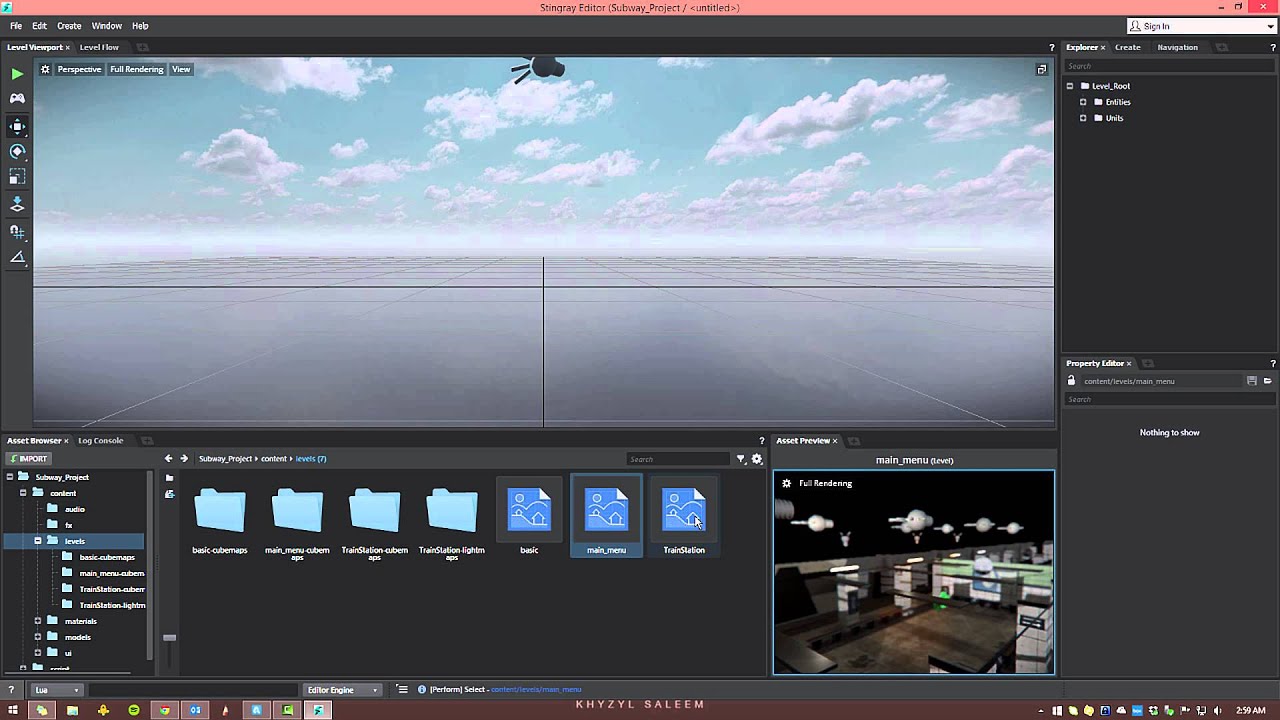Open the viewport View option
Screen dimensions: 1280x720
[181, 69]
